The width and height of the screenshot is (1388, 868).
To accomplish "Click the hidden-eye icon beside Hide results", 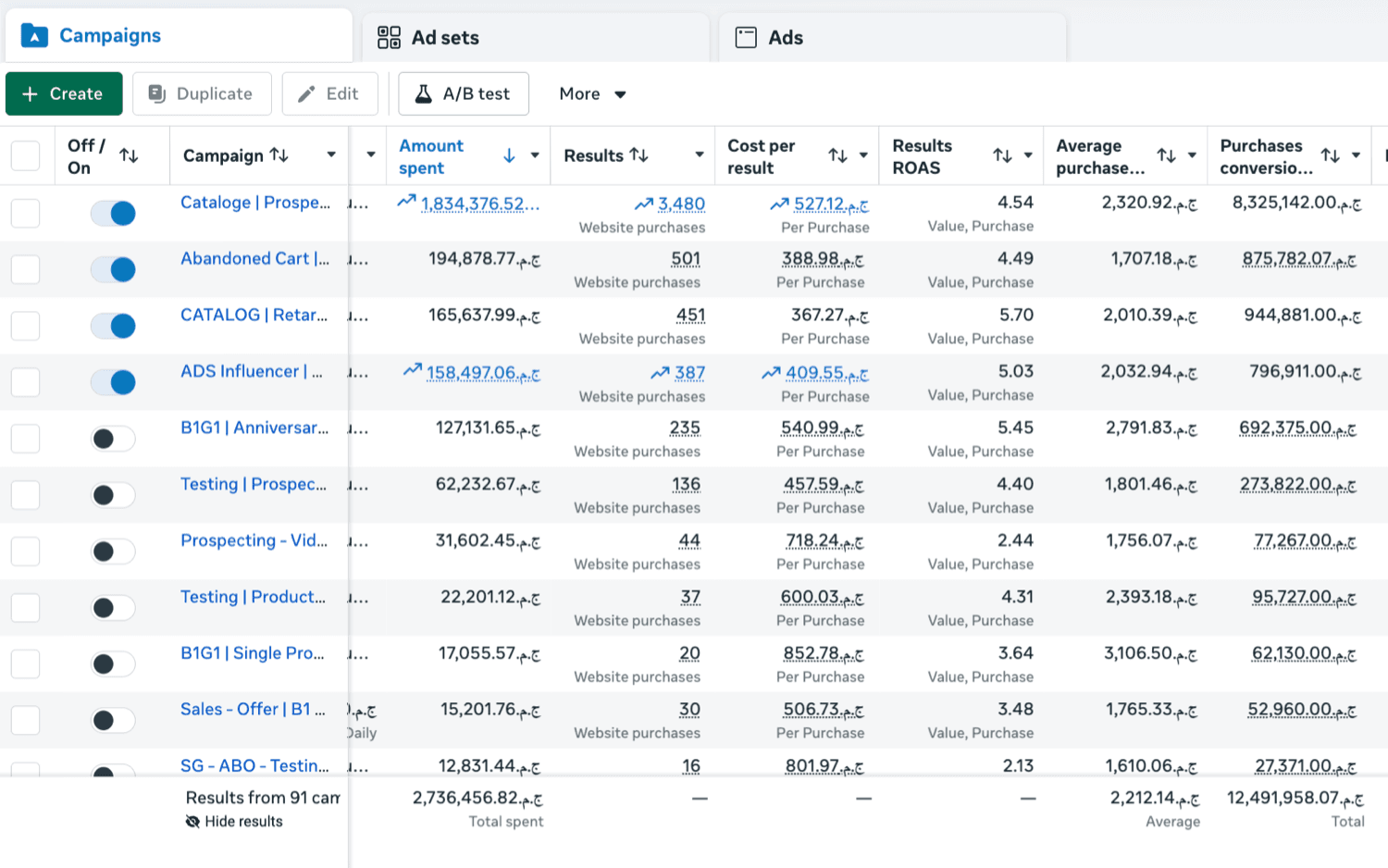I will point(192,822).
